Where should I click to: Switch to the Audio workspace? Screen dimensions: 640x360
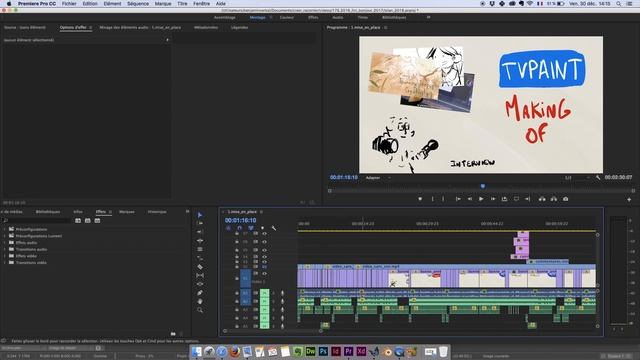tap(338, 18)
